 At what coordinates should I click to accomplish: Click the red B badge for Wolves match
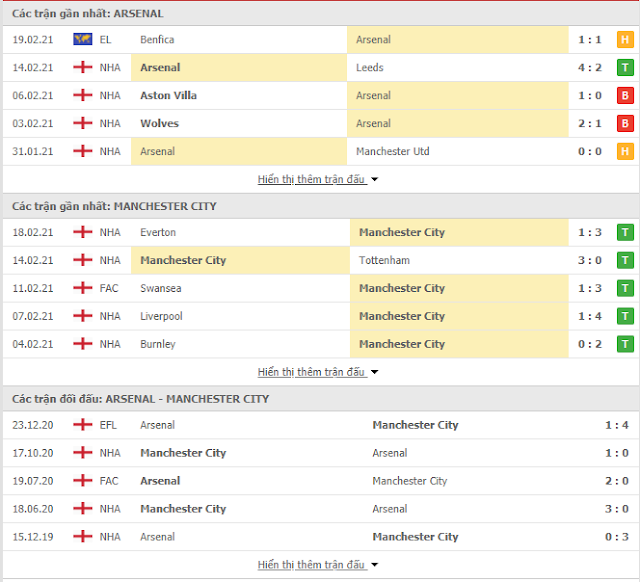(x=625, y=123)
